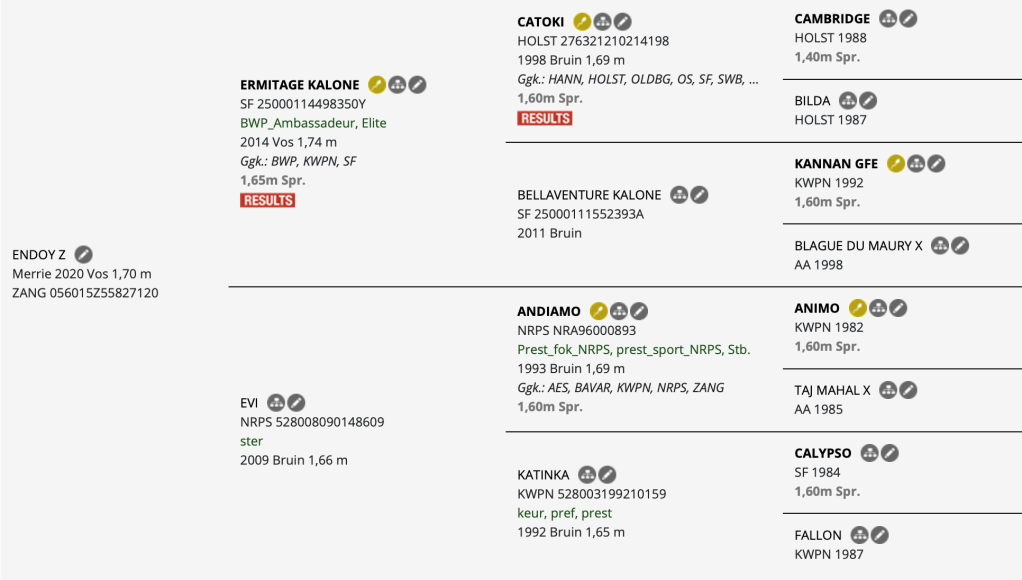Click the pencil edit icon beside Andiamo
1022x580 pixels.
pos(639,311)
